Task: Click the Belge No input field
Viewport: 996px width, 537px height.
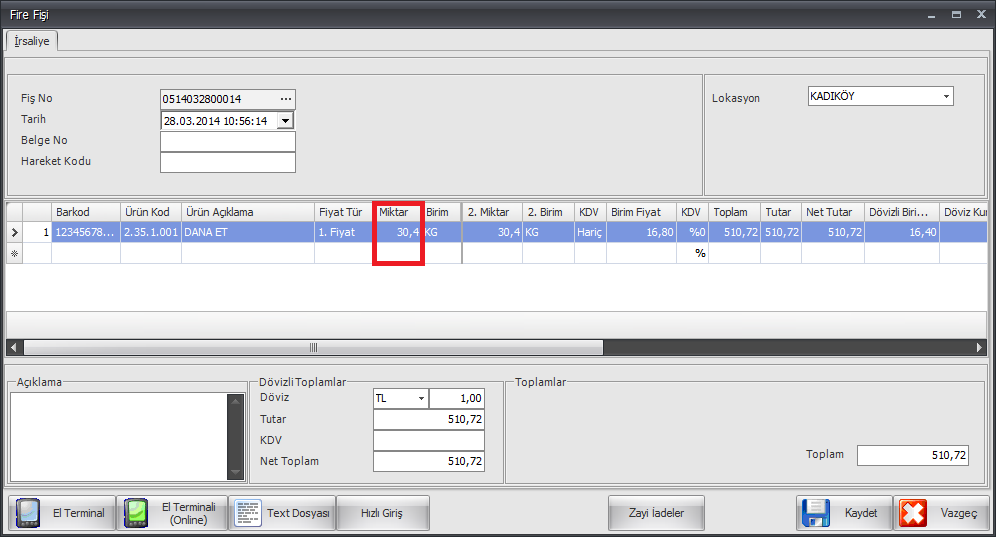Action: (227, 141)
